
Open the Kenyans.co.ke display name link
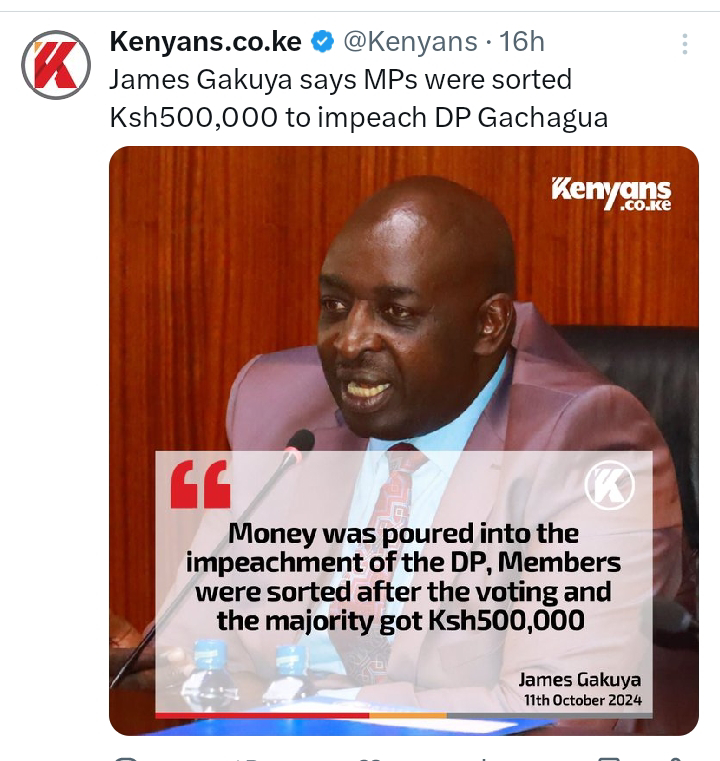click(x=206, y=41)
